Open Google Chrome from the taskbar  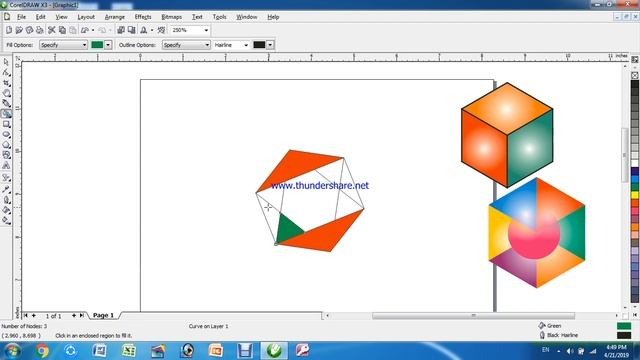tap(42, 351)
